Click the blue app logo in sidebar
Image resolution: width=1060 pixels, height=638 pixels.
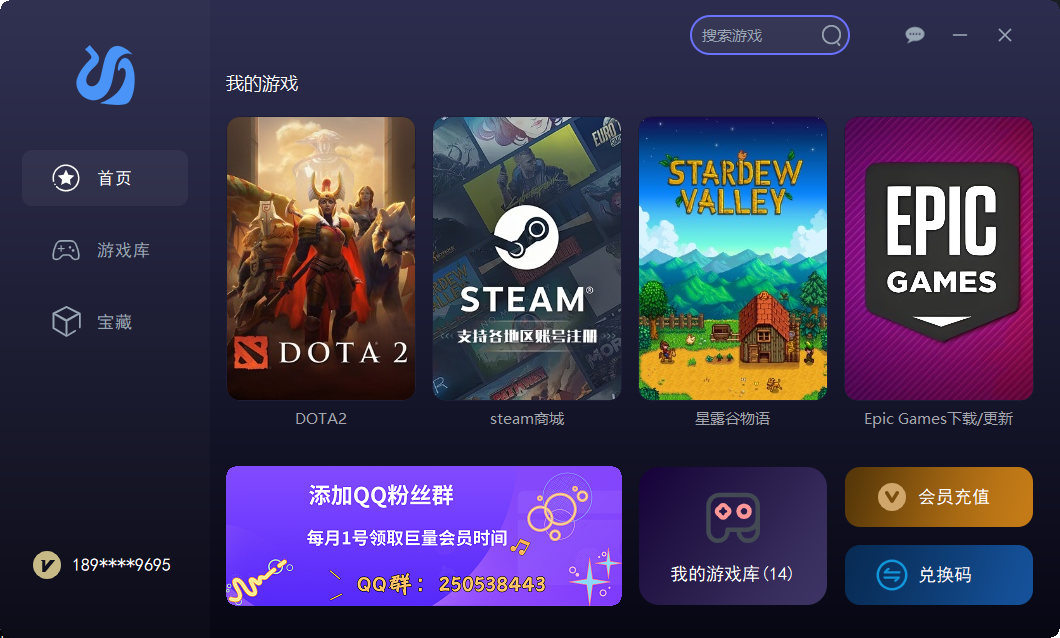tap(105, 75)
